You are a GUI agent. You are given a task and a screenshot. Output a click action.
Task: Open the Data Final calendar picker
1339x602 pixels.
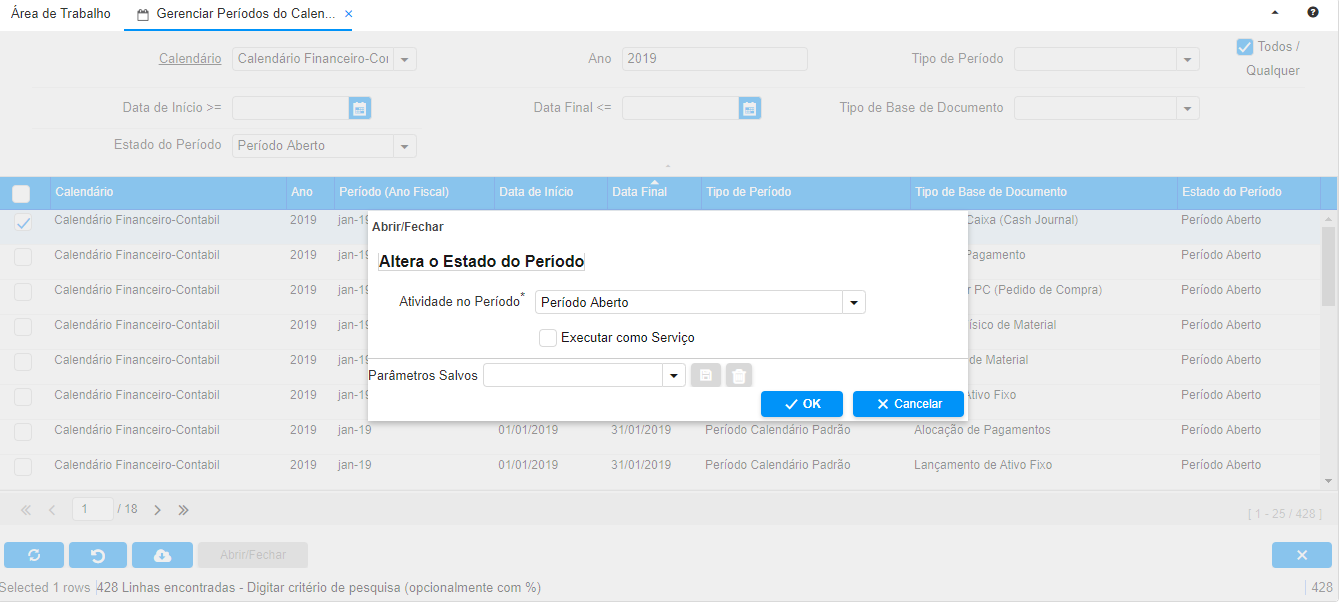(750, 108)
